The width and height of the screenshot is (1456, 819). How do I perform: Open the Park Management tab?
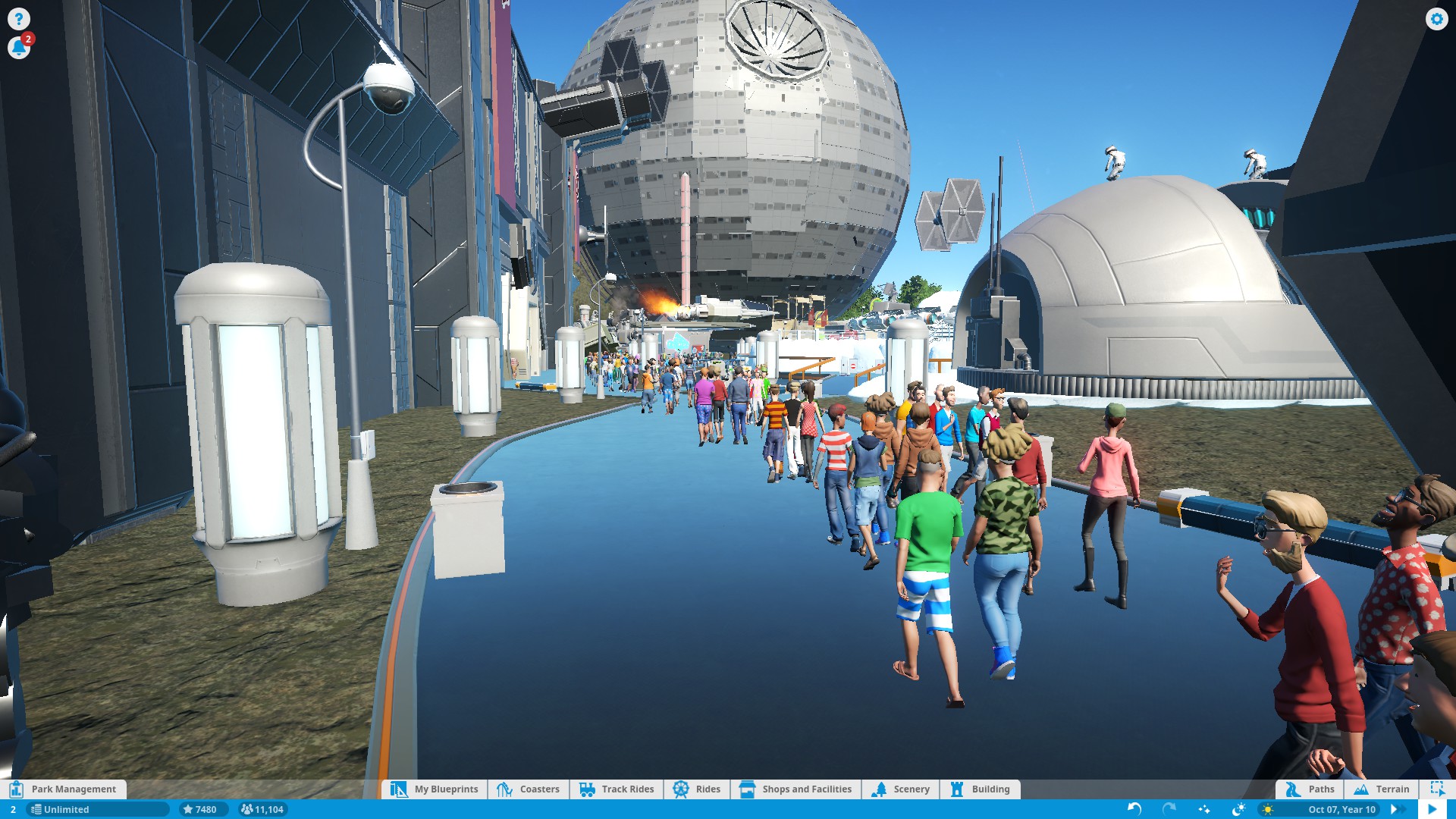(x=64, y=789)
